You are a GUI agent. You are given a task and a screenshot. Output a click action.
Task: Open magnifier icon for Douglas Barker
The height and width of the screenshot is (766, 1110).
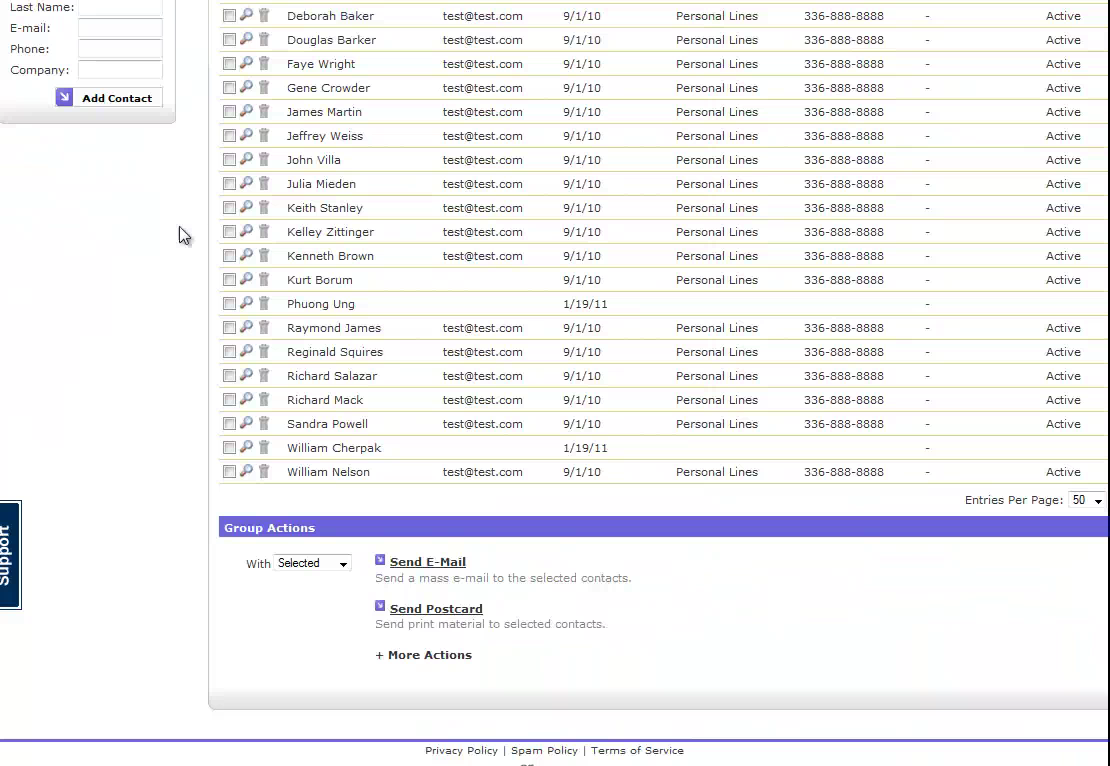pos(246,39)
